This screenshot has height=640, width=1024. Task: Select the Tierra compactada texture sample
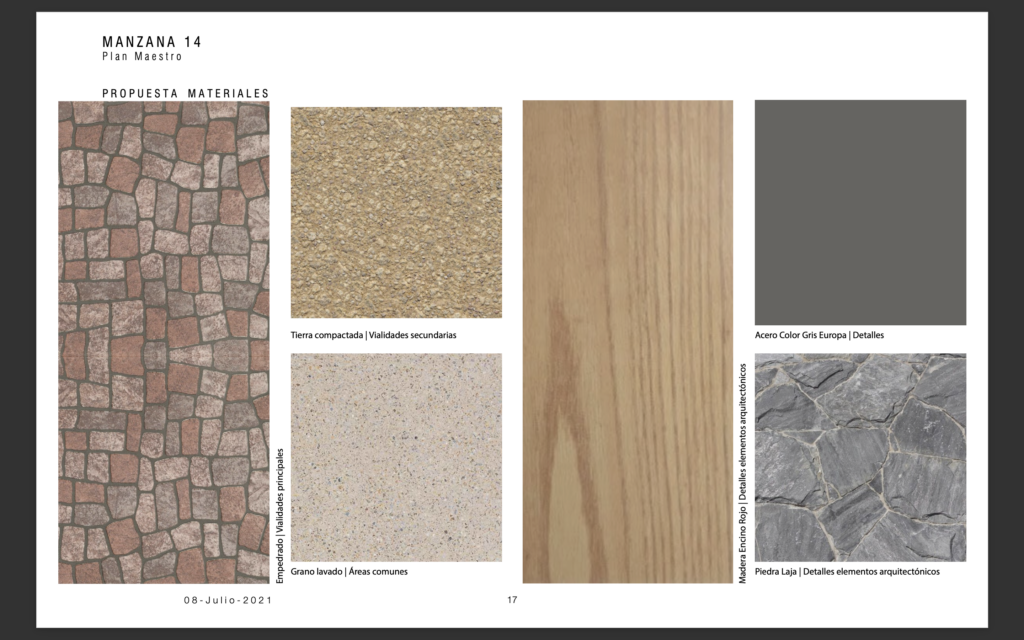pyautogui.click(x=396, y=212)
